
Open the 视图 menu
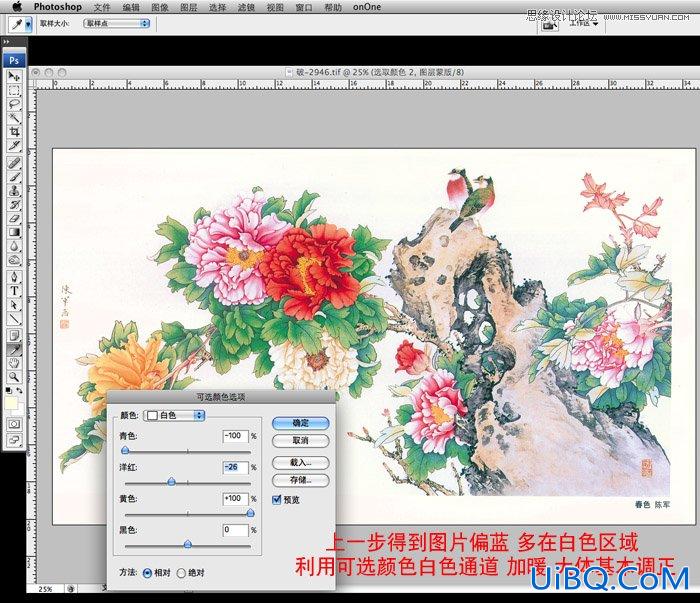(275, 7)
